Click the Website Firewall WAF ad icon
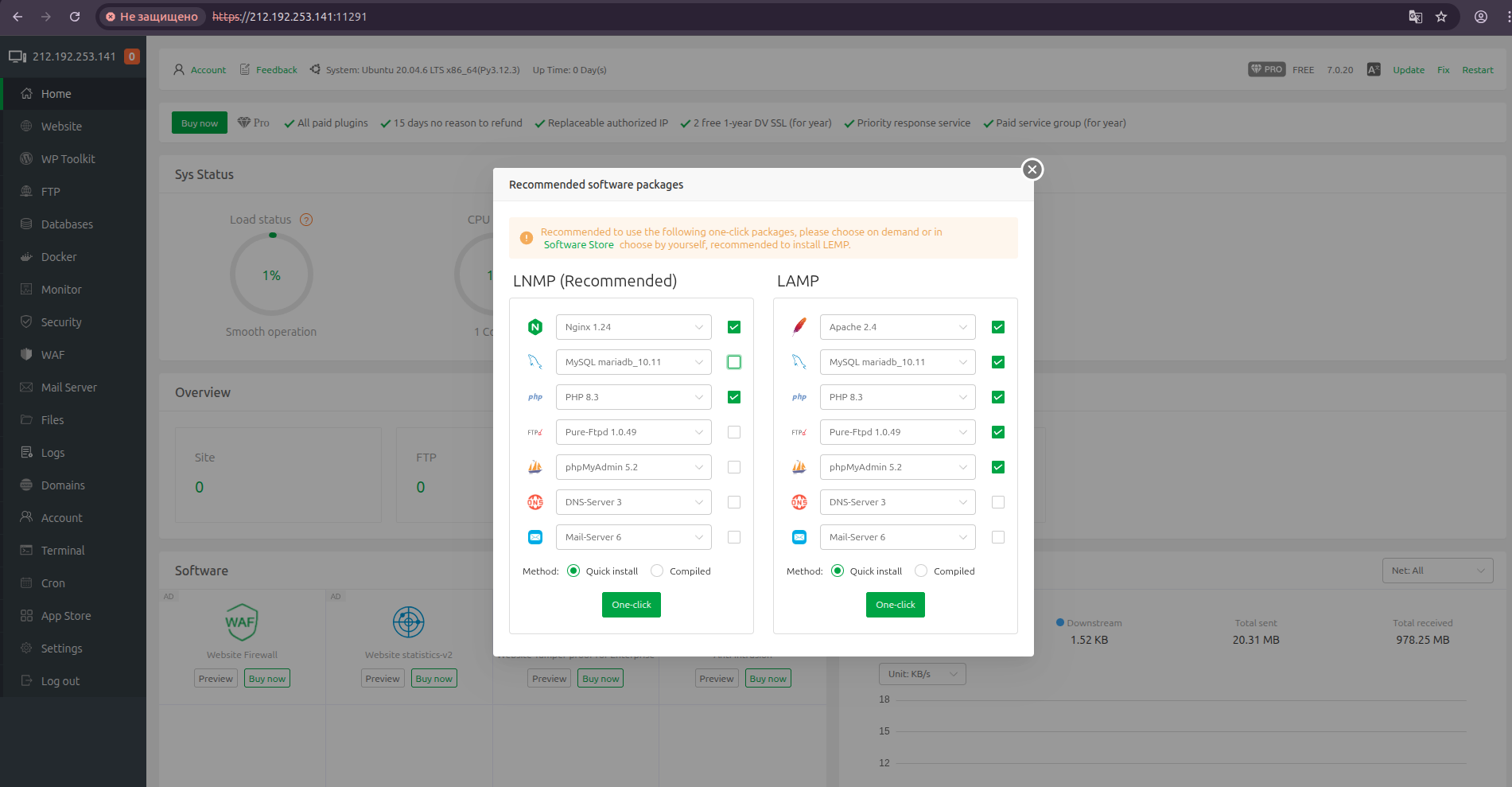This screenshot has width=1512, height=787. [241, 622]
